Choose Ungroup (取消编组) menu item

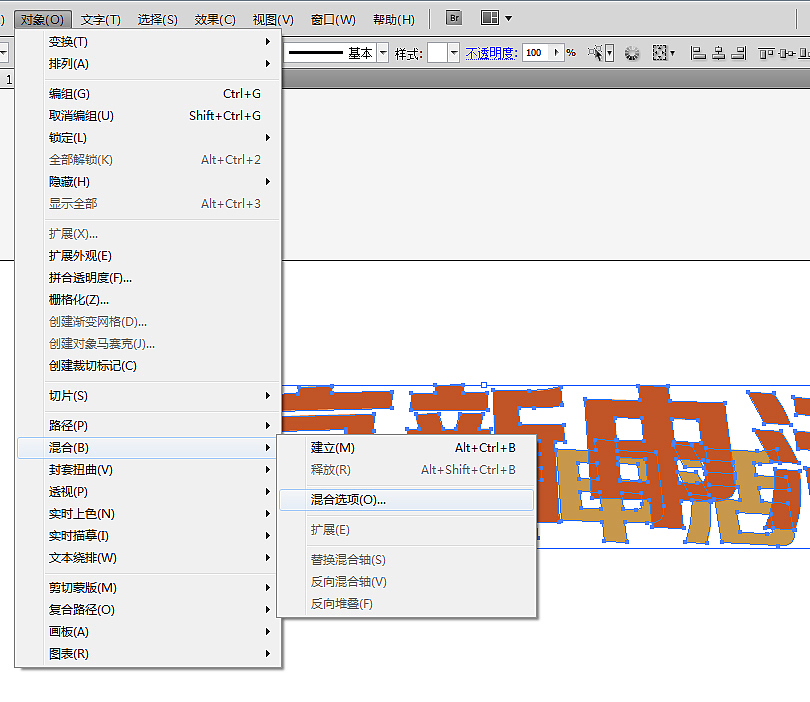[x=149, y=116]
